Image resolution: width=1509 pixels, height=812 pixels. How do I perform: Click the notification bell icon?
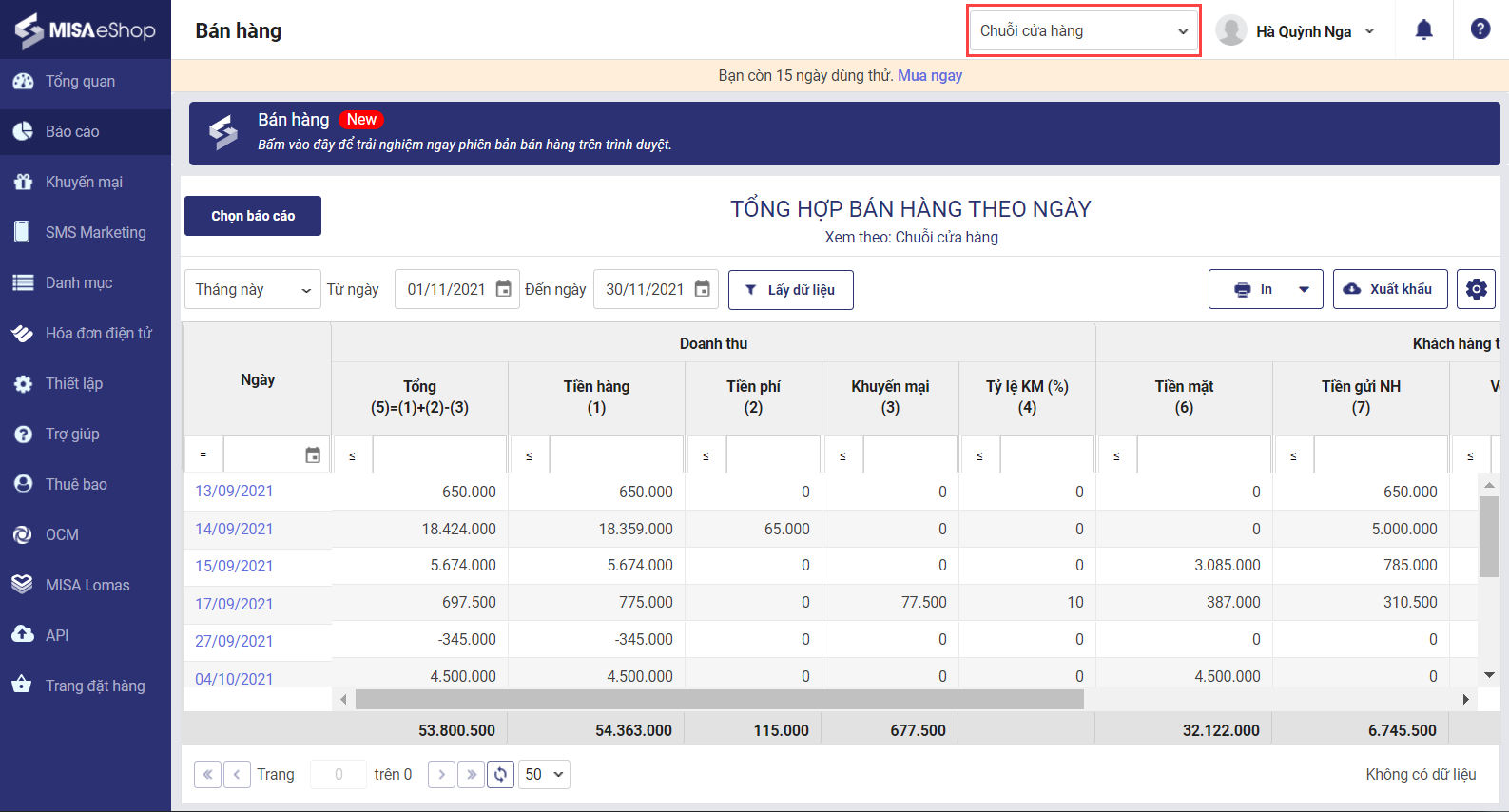[1423, 30]
